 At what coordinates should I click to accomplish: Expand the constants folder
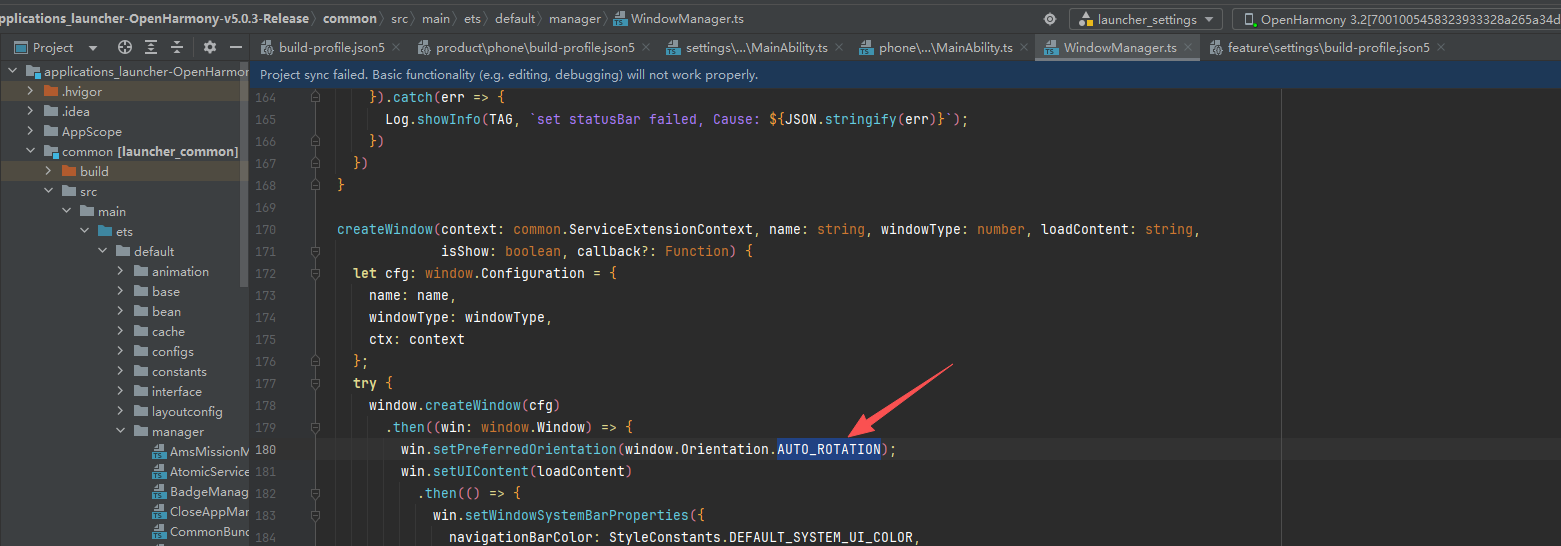(121, 371)
